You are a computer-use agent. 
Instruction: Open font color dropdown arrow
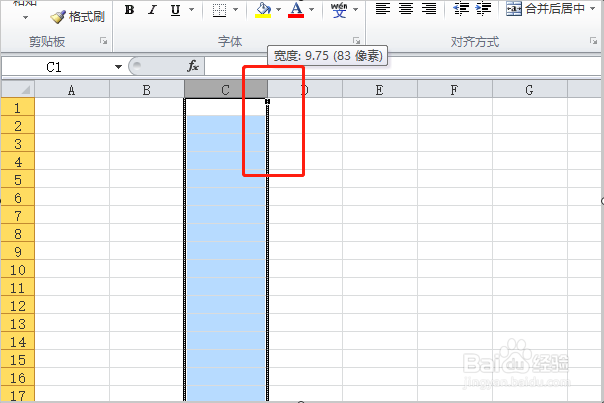point(312,10)
